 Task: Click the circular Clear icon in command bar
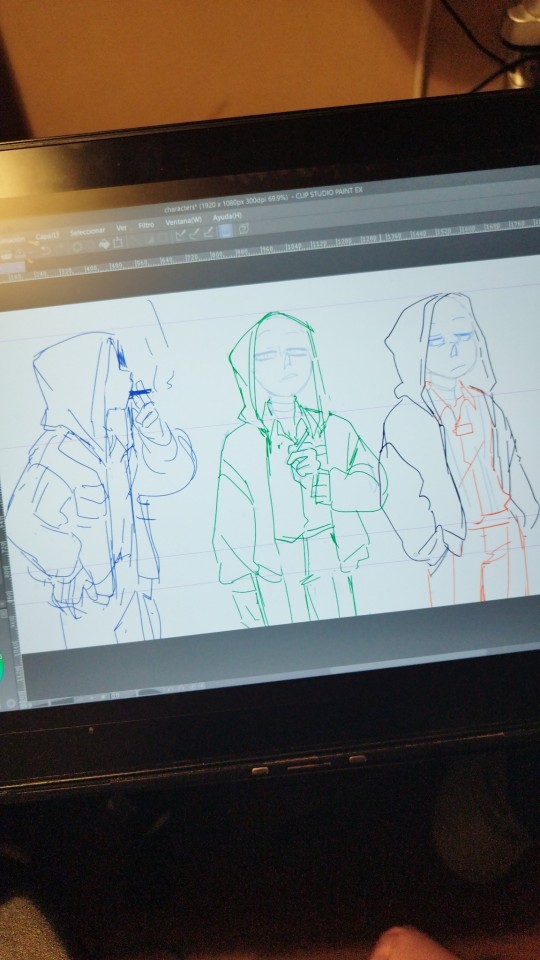point(77,247)
